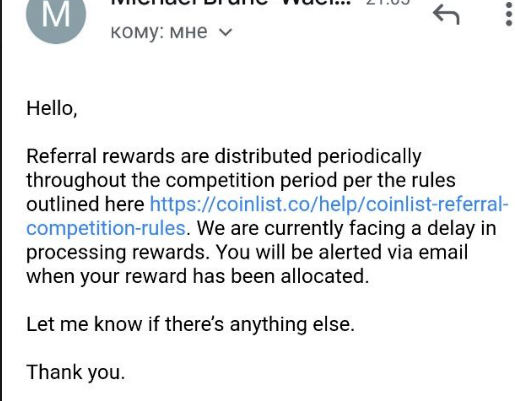
Task: Tap "when your reward has been allocated." line
Action: point(198,276)
